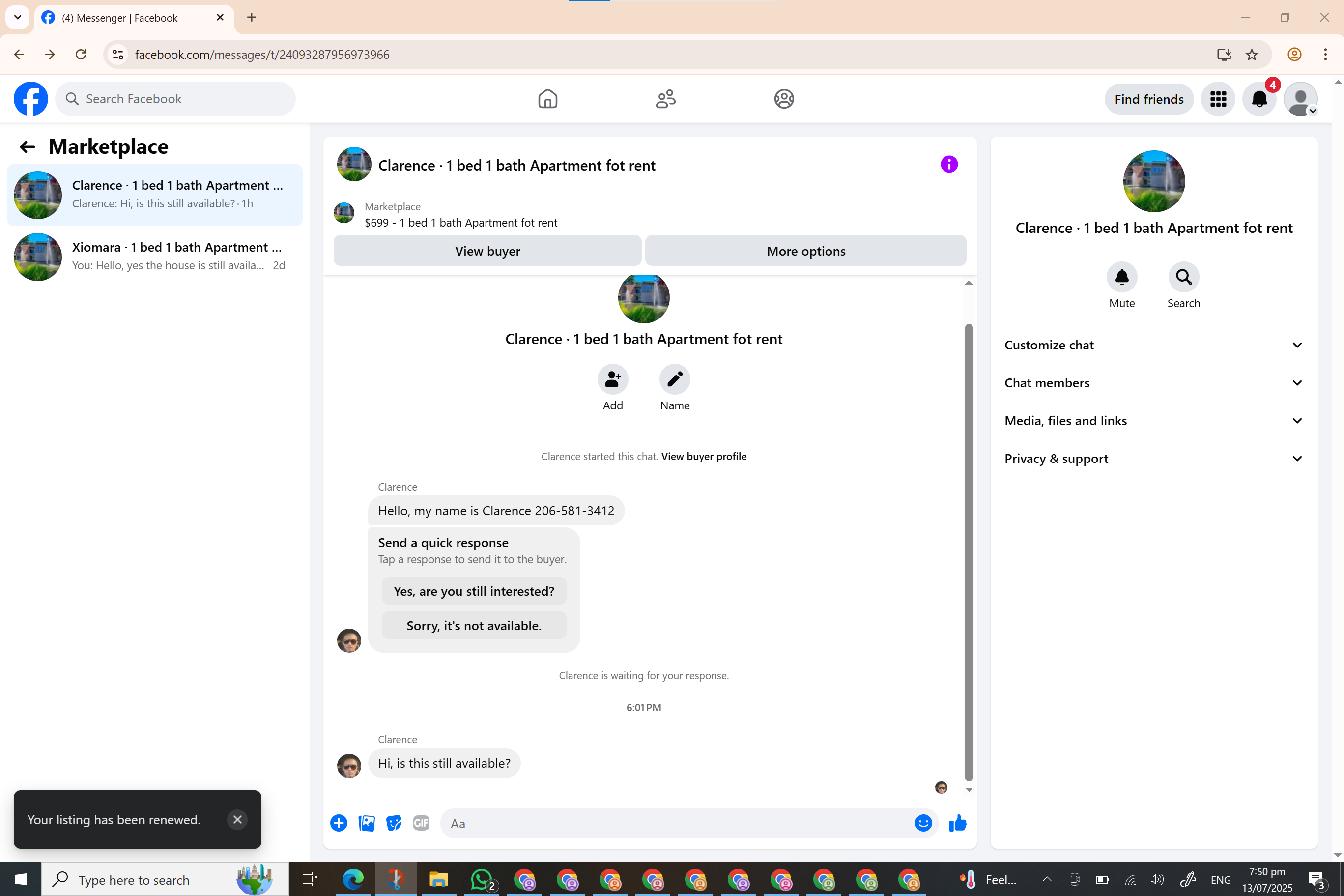The image size is (1344, 896).
Task: Open the notifications bell
Action: point(1259,99)
